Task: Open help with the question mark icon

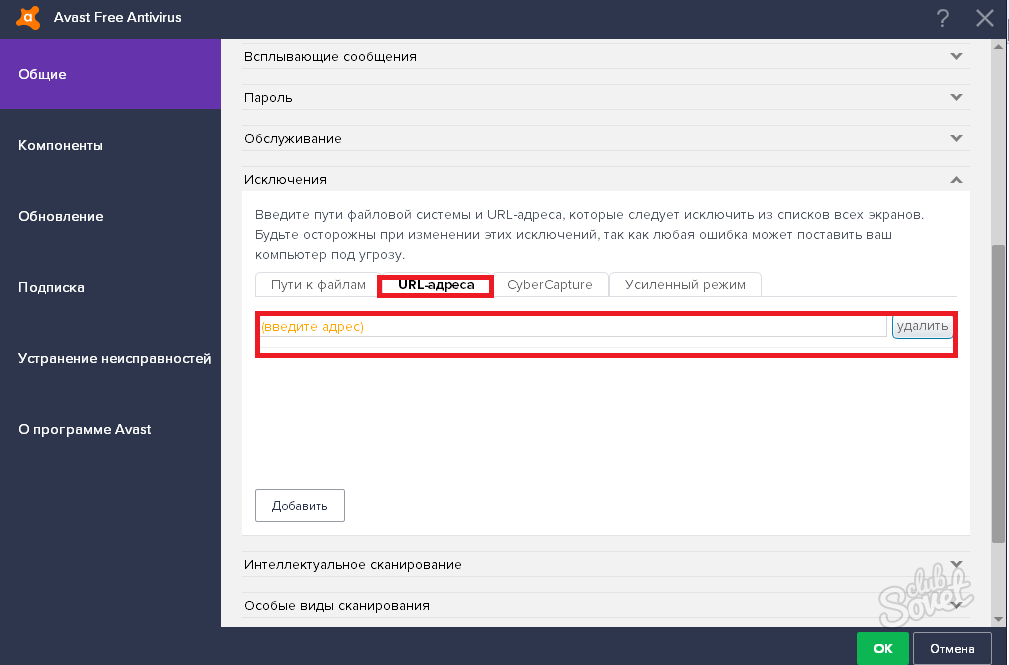Action: pyautogui.click(x=942, y=18)
